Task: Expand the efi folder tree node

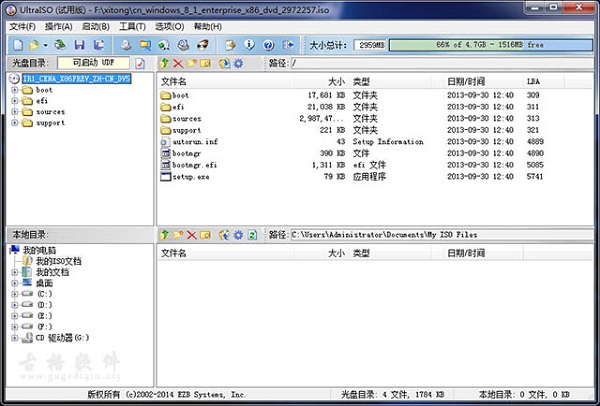Action: (x=15, y=101)
